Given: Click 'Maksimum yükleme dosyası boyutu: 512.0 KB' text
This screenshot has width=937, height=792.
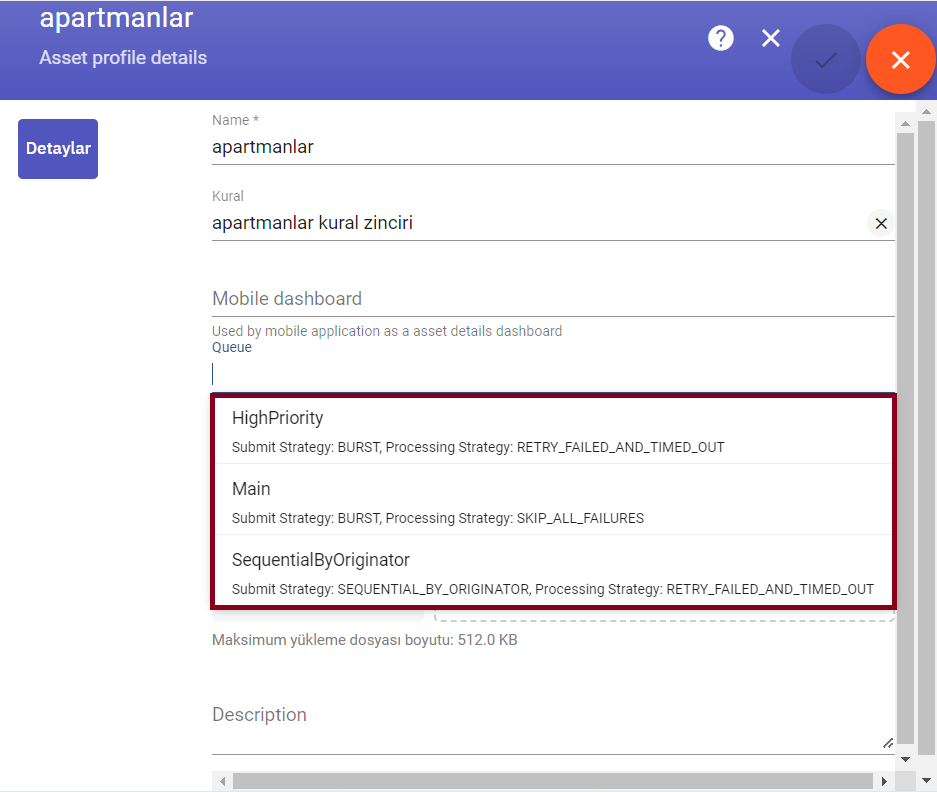Looking at the screenshot, I should [x=365, y=640].
